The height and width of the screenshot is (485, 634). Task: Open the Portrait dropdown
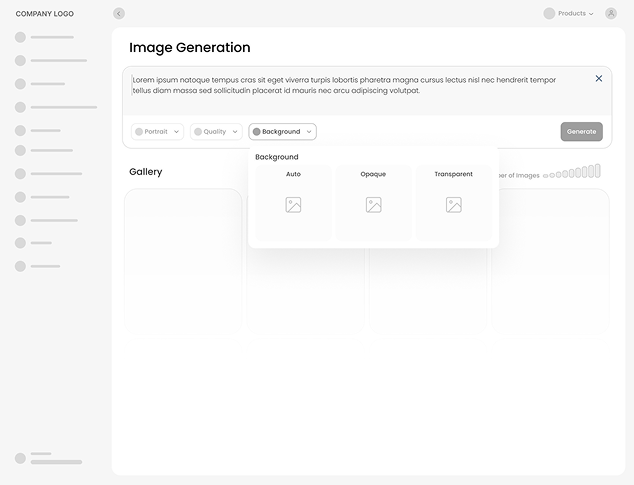[x=159, y=132]
